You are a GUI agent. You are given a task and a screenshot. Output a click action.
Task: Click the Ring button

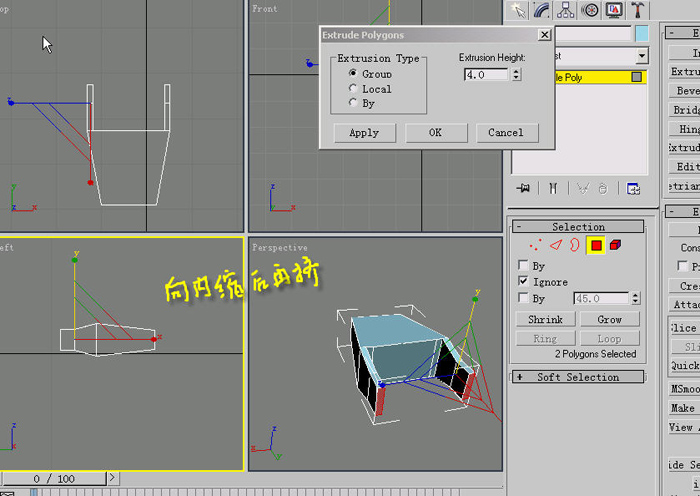[545, 339]
